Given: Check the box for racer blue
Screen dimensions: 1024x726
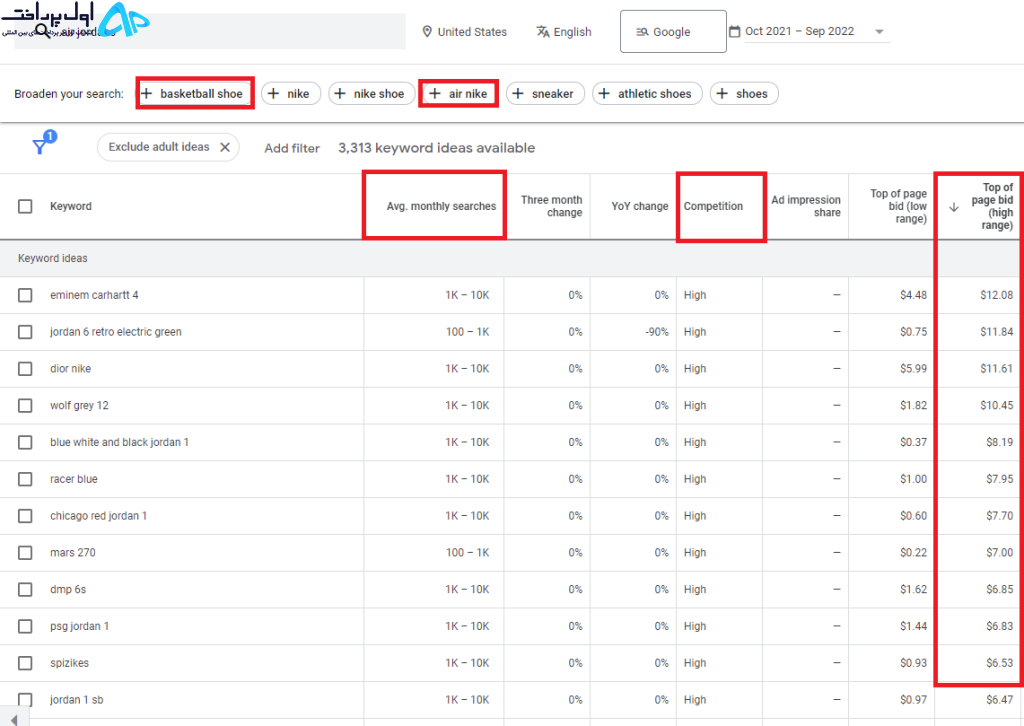Looking at the screenshot, I should [x=25, y=479].
